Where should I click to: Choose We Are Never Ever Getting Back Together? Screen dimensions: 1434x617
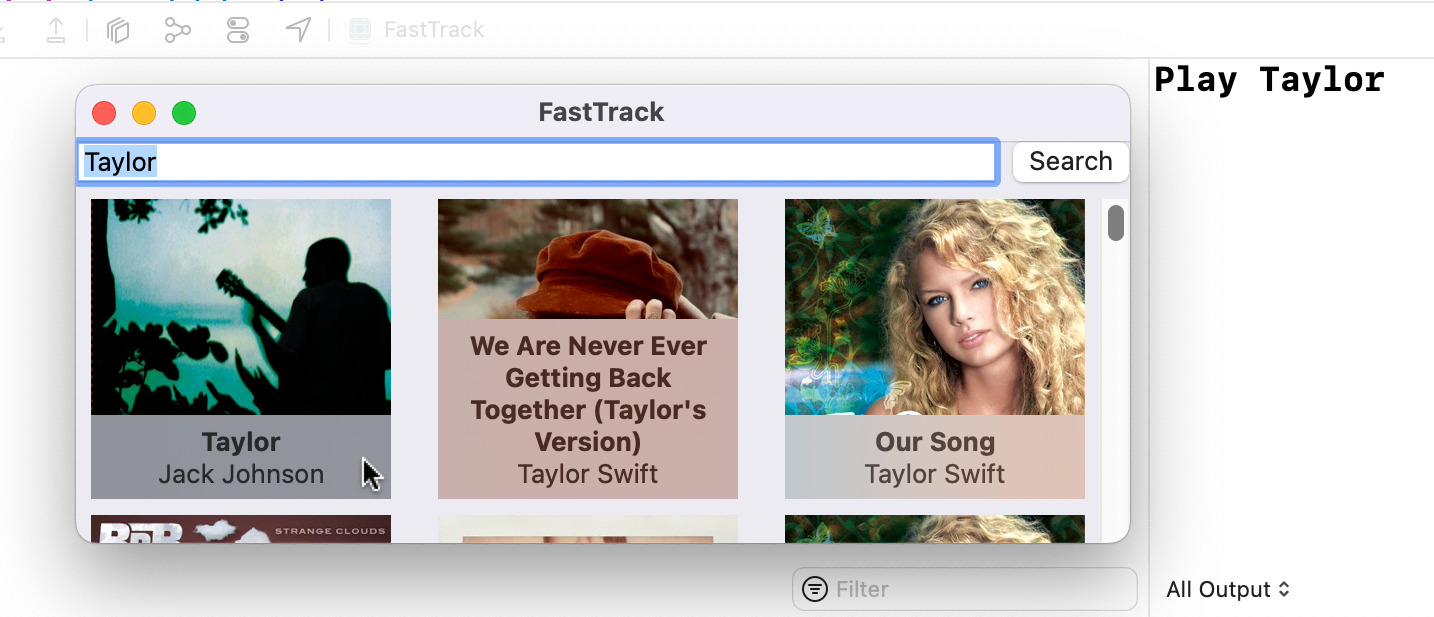click(587, 348)
